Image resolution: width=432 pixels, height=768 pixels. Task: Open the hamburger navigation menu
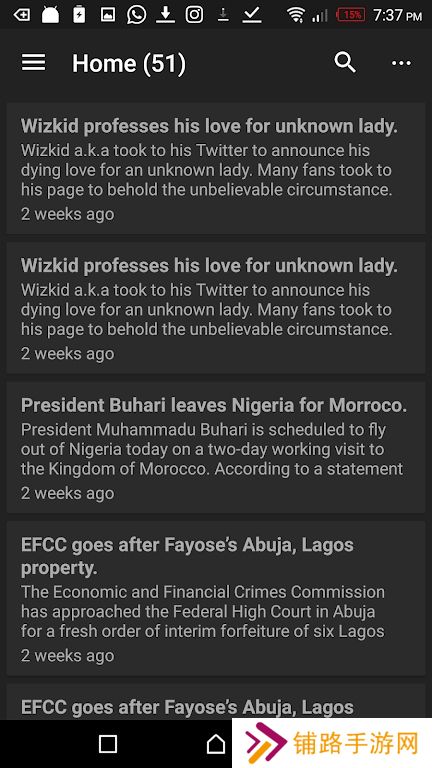point(33,63)
